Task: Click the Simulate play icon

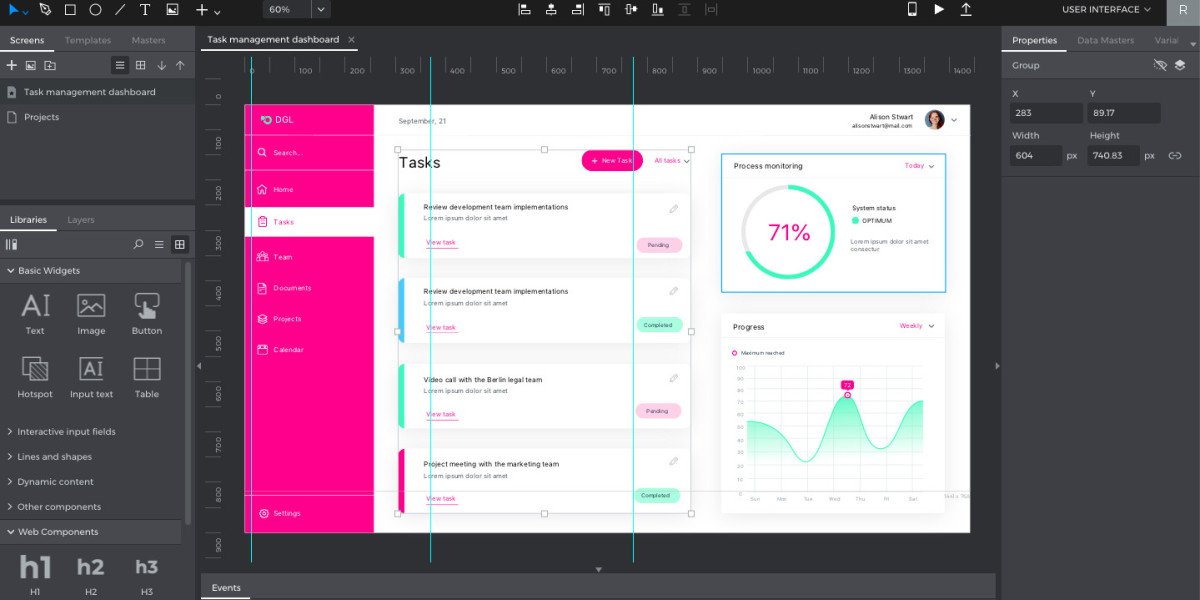Action: click(939, 10)
